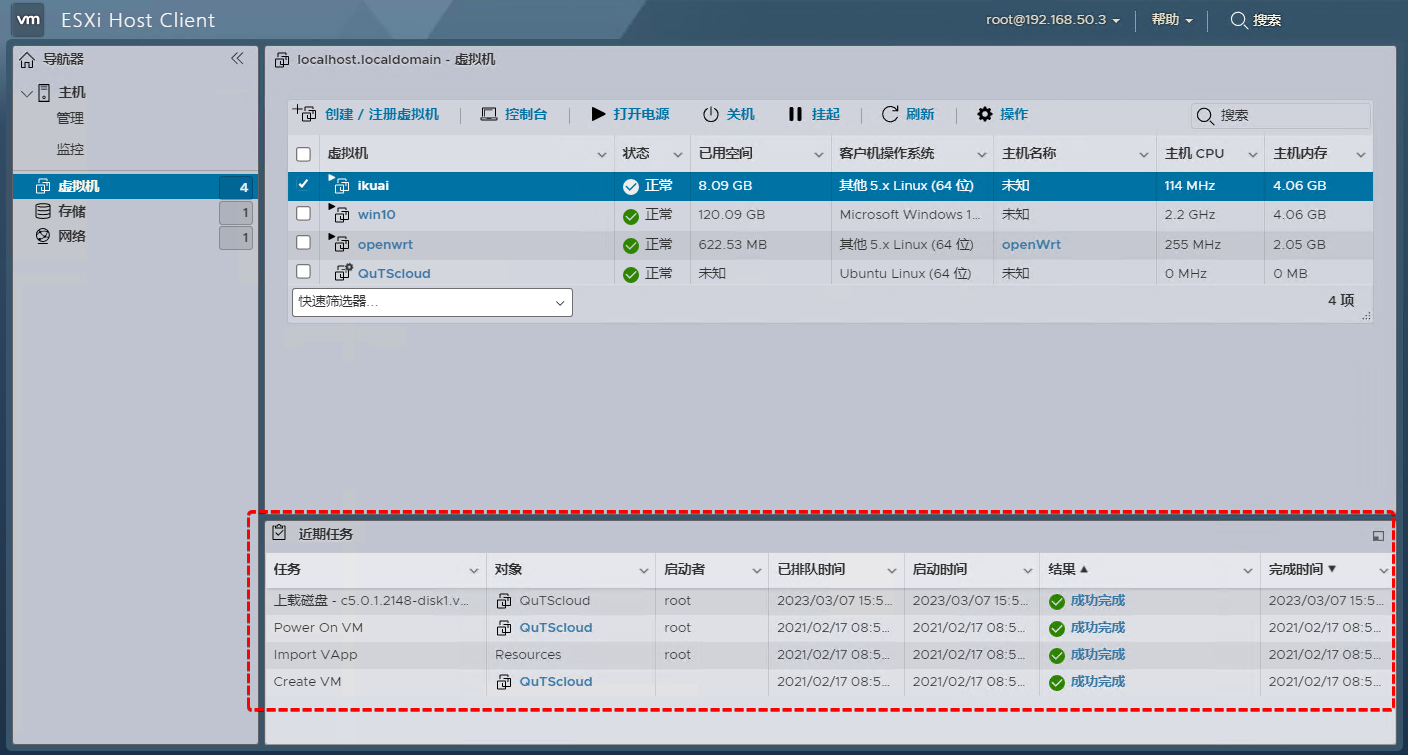Click the 上载磁盘 task row text
This screenshot has width=1408, height=755.
[x=371, y=601]
